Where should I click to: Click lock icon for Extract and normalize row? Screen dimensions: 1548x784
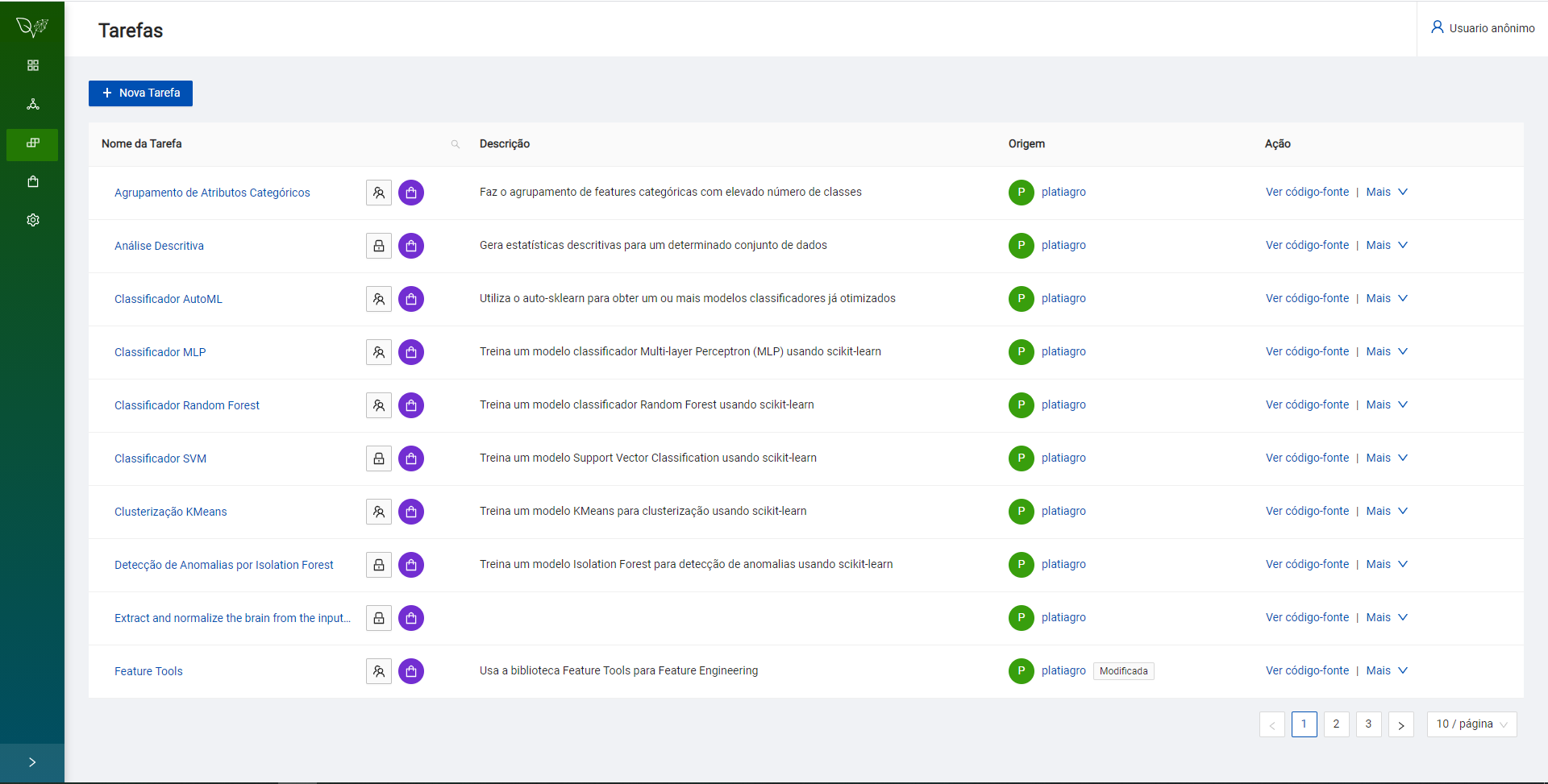click(379, 618)
